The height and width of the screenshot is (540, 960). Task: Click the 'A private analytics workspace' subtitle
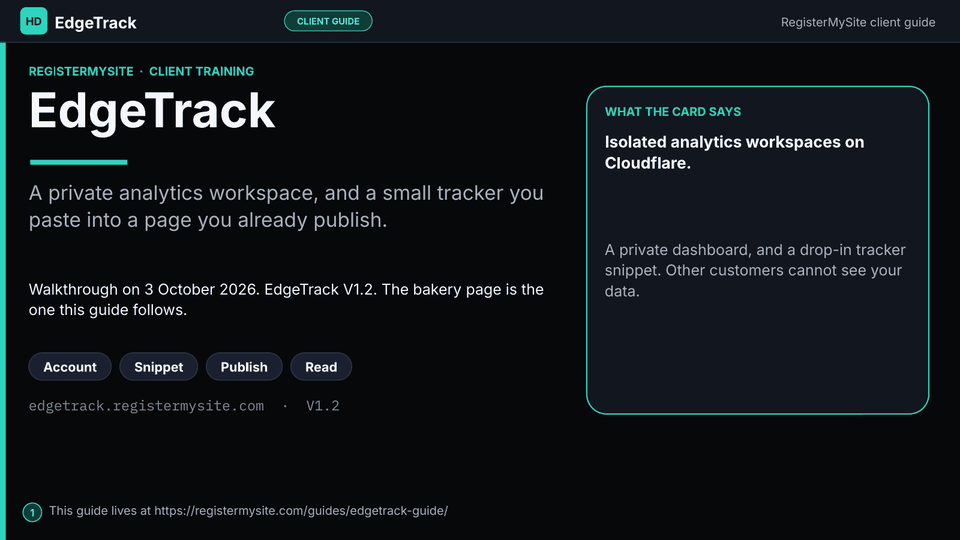(286, 206)
